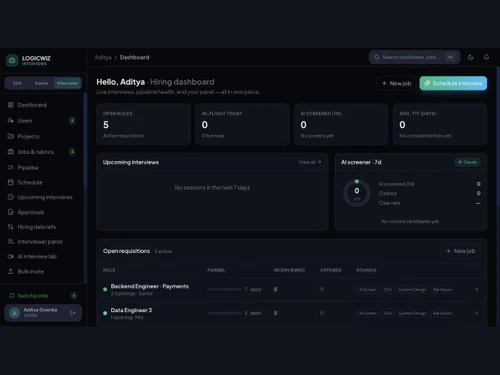
Task: Expand the Data Engineer 3 row chevron
Action: [x=476, y=313]
